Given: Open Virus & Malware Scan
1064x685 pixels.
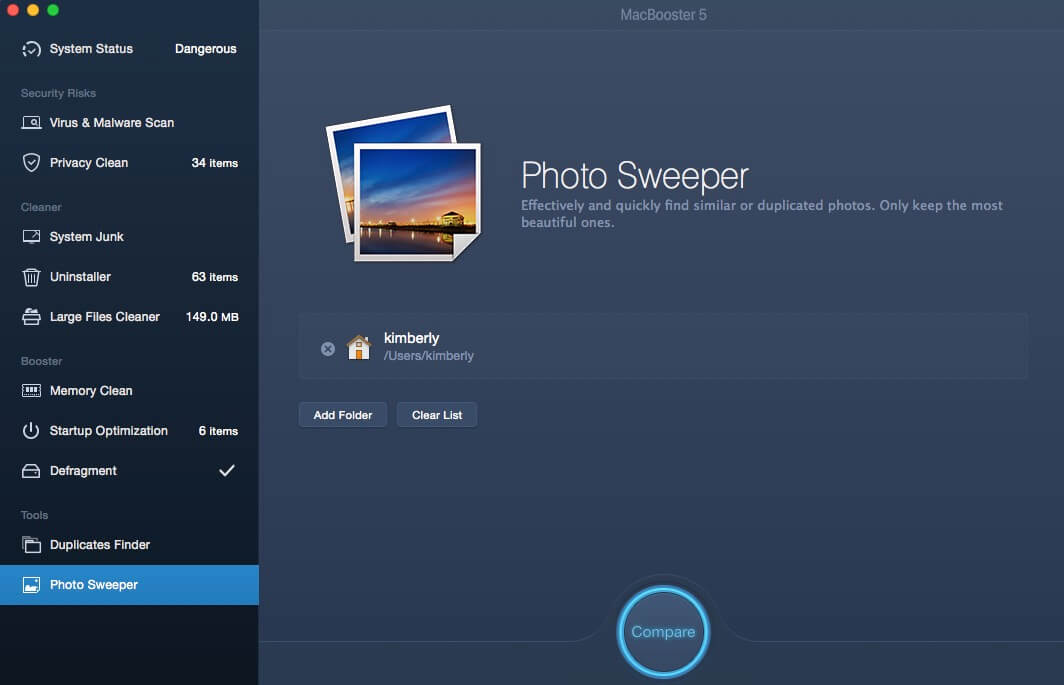Looking at the screenshot, I should click(x=129, y=123).
